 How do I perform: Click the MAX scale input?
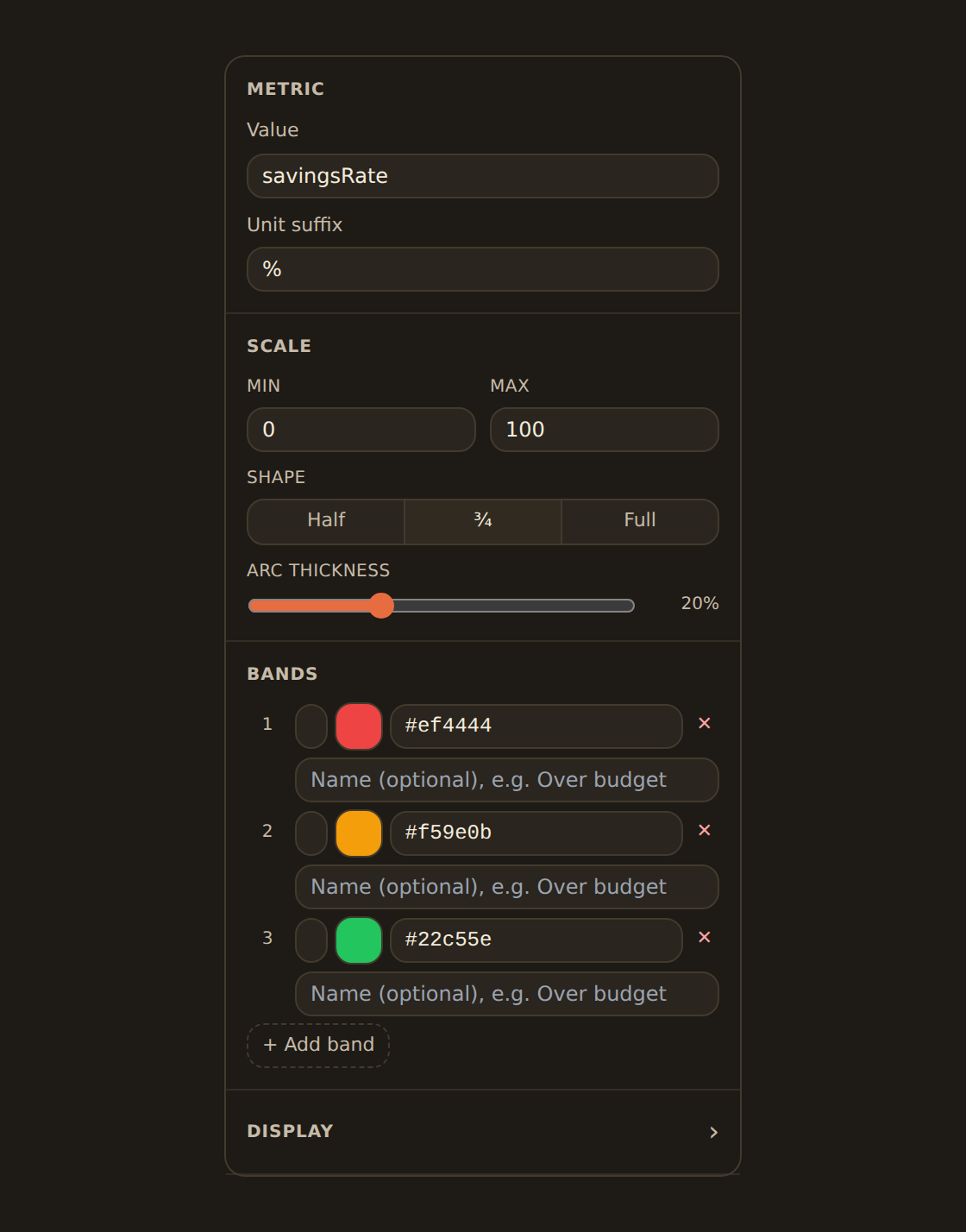pyautogui.click(x=605, y=430)
